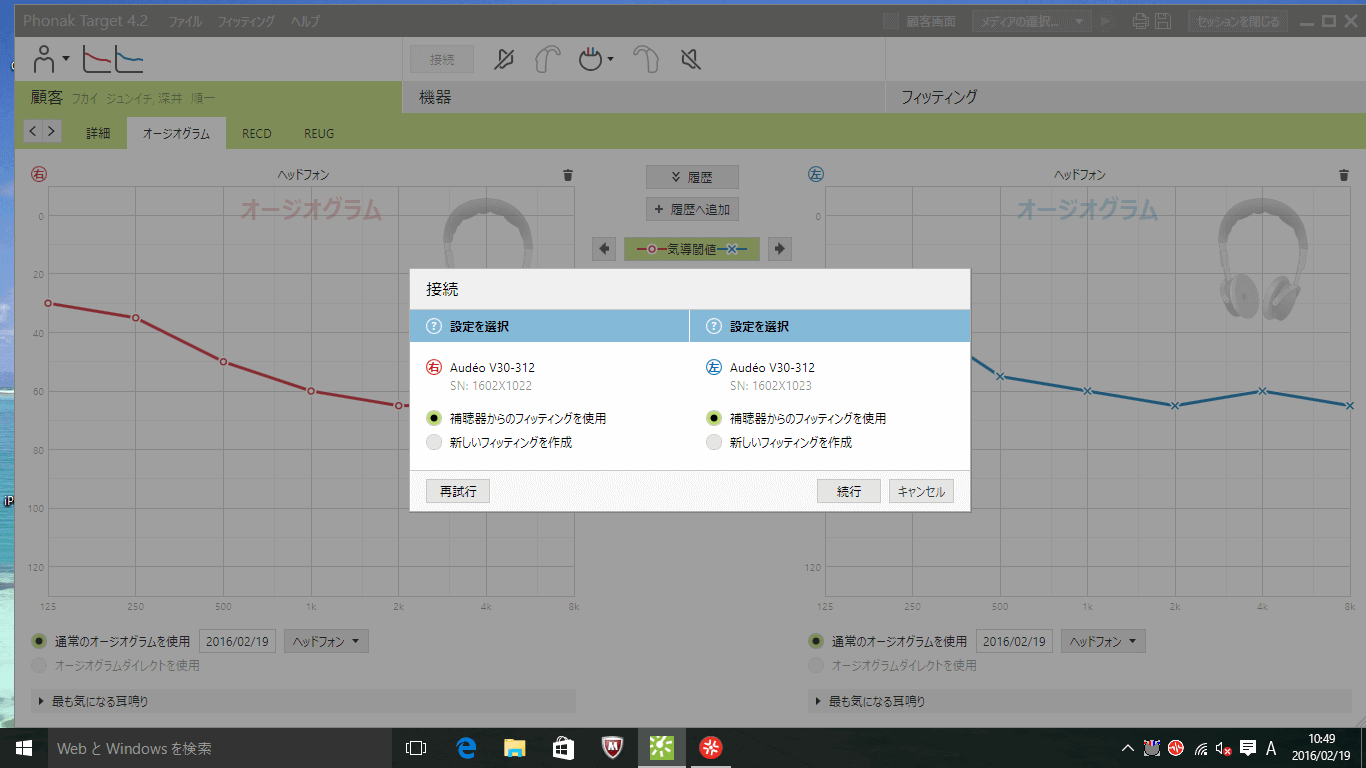The image size is (1366, 768).
Task: Open dropdown arrow beside interface device icon
Action: (609, 60)
